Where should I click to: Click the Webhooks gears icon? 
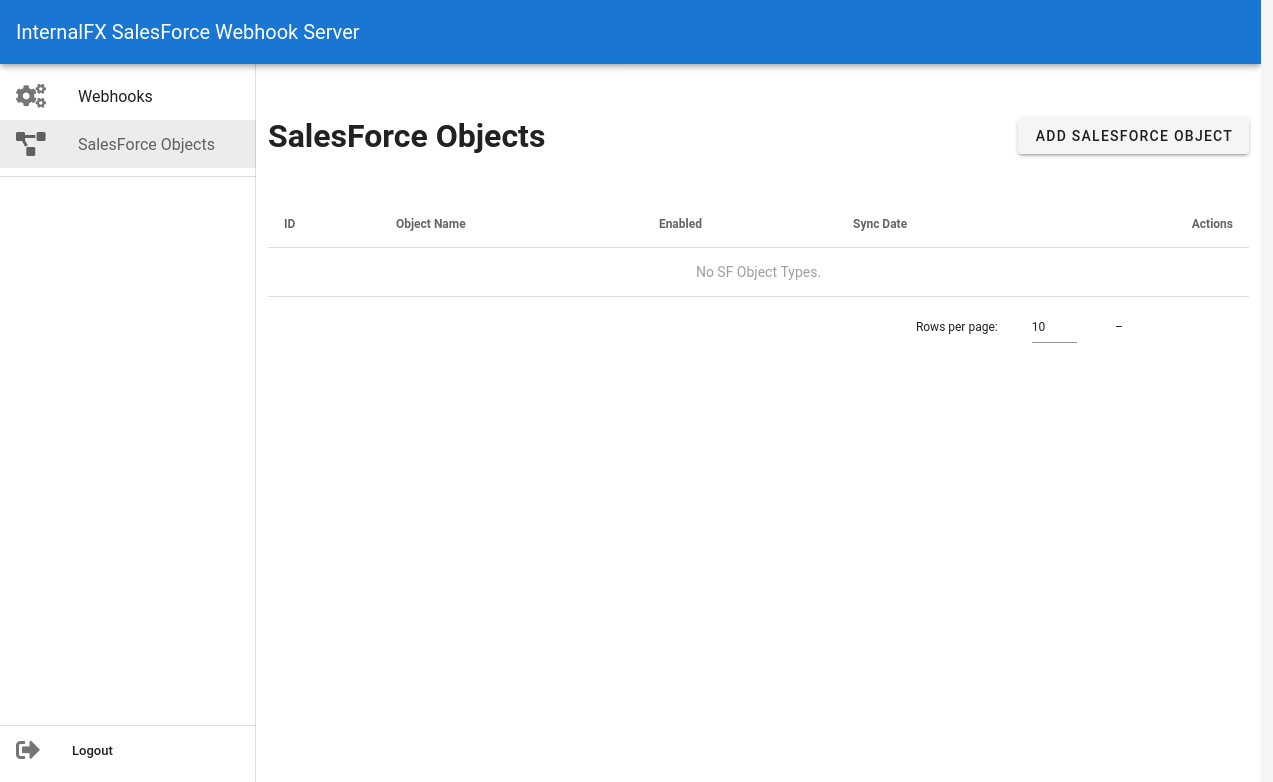[31, 96]
